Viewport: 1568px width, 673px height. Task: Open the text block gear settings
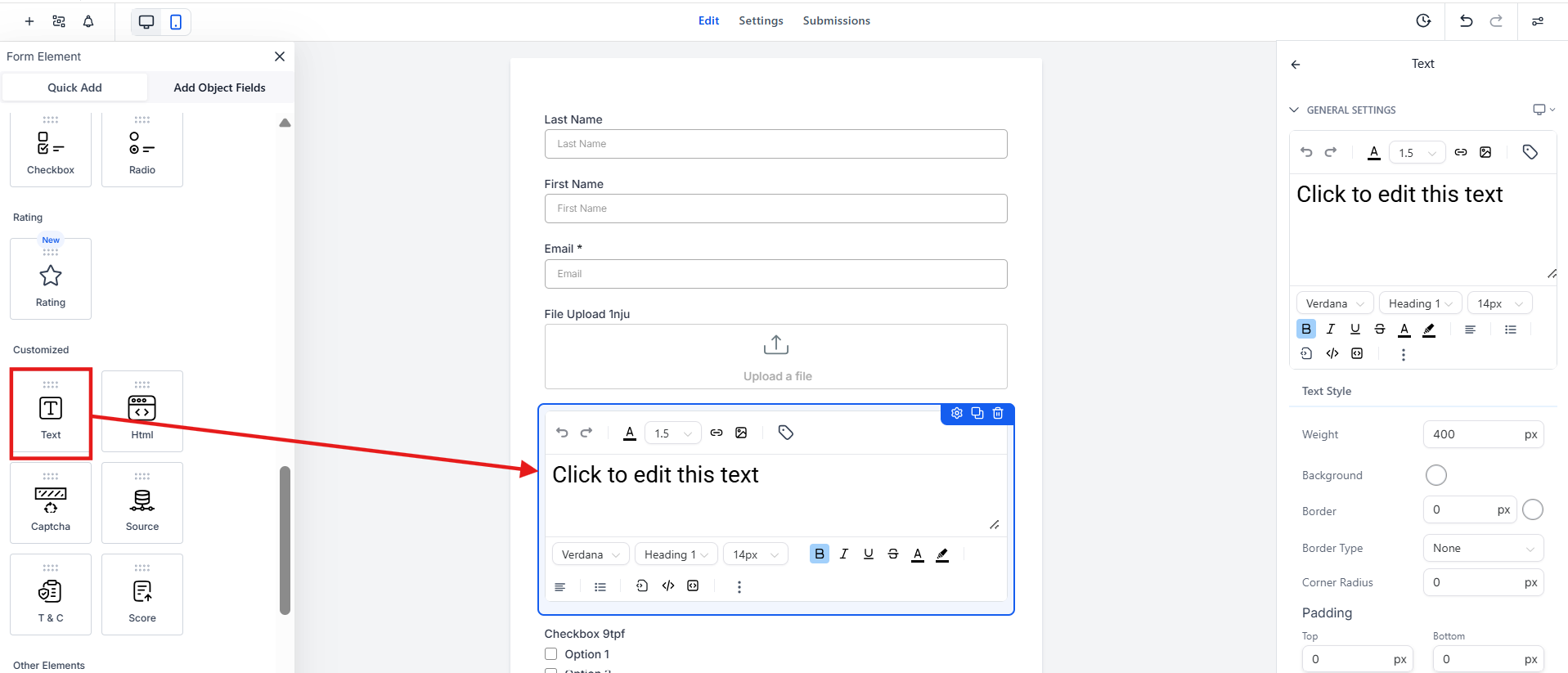point(956,413)
